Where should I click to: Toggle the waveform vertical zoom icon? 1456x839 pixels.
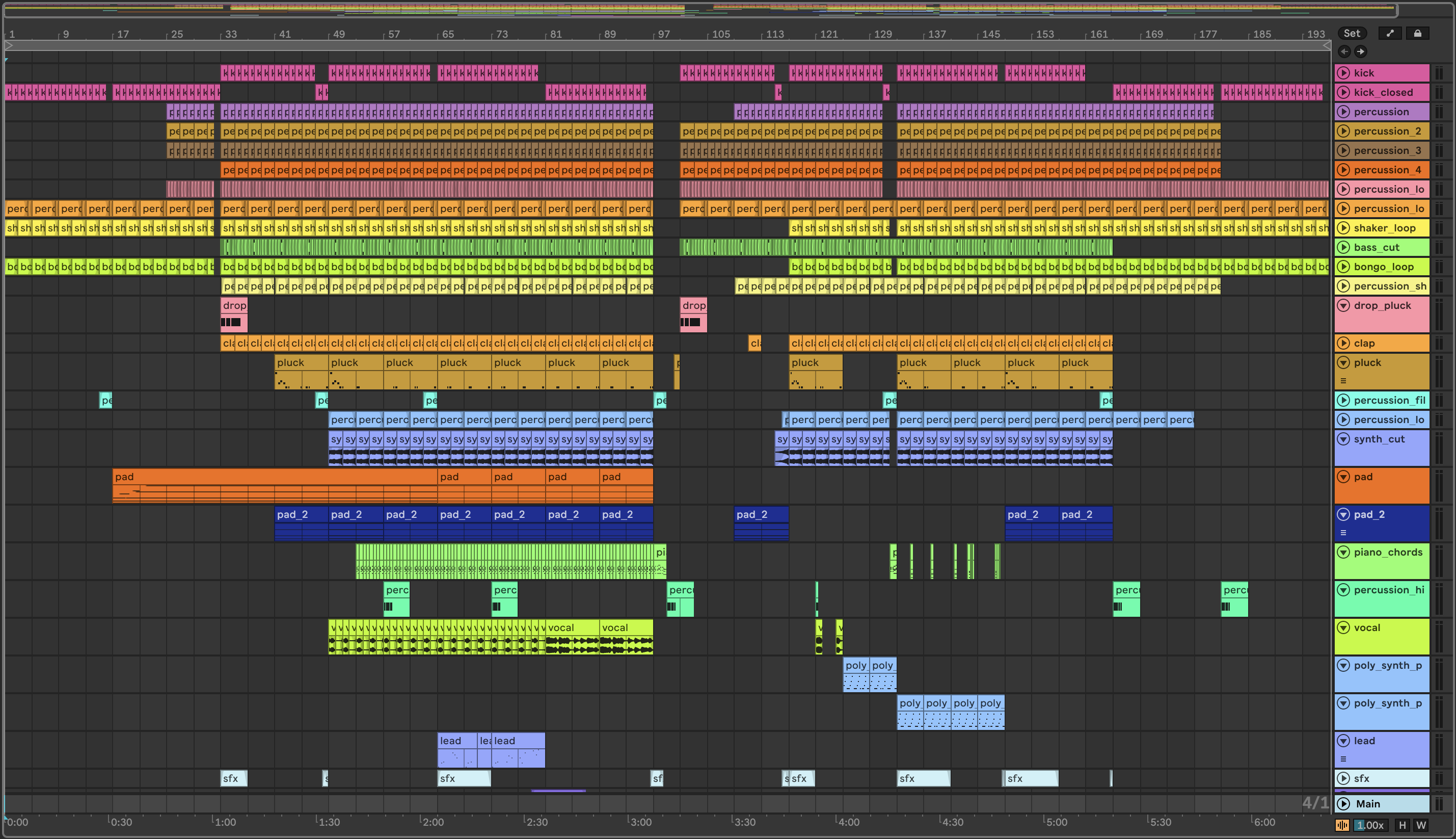coord(1342,825)
